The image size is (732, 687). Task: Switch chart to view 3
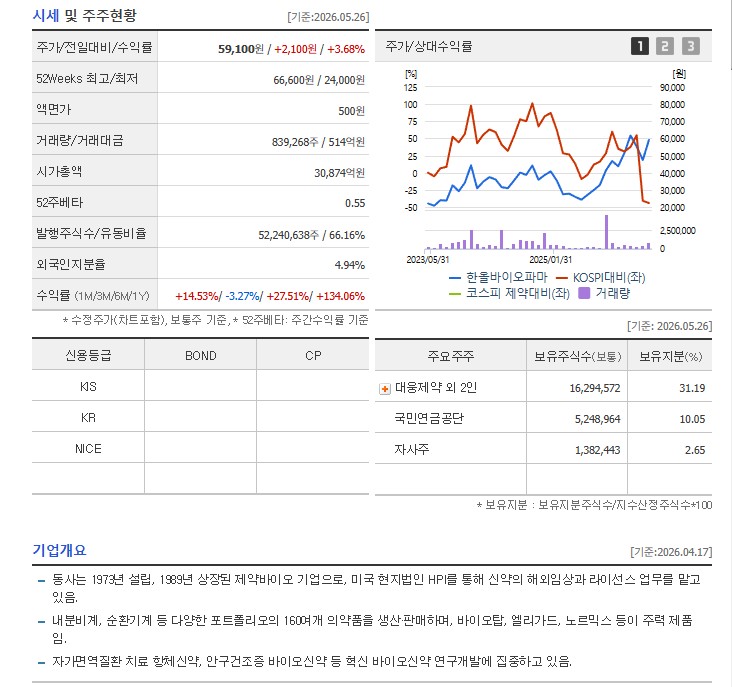690,46
